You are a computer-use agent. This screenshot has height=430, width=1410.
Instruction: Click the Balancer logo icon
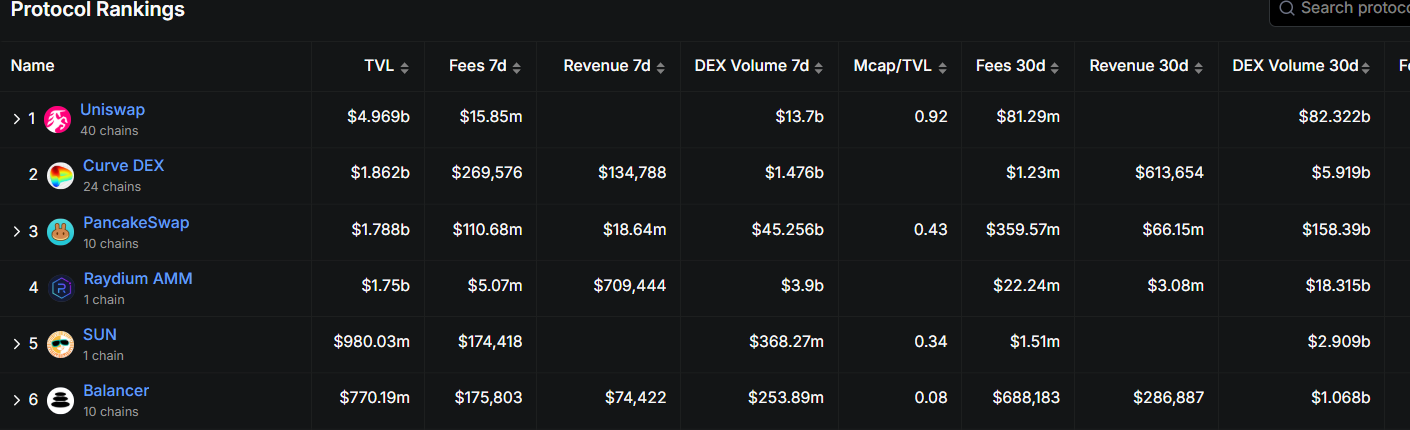click(x=61, y=400)
